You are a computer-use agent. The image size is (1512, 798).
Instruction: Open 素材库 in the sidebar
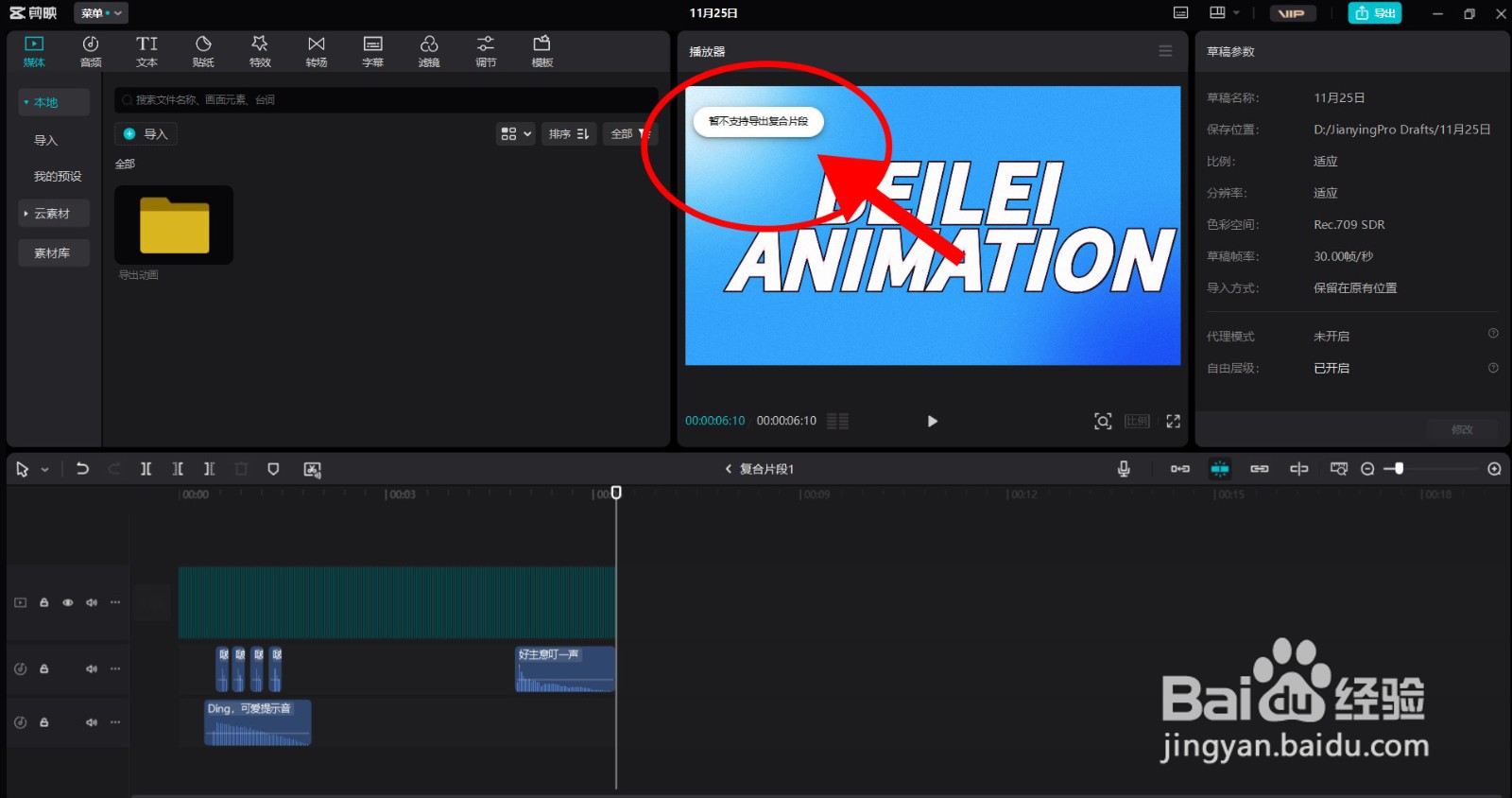point(53,253)
